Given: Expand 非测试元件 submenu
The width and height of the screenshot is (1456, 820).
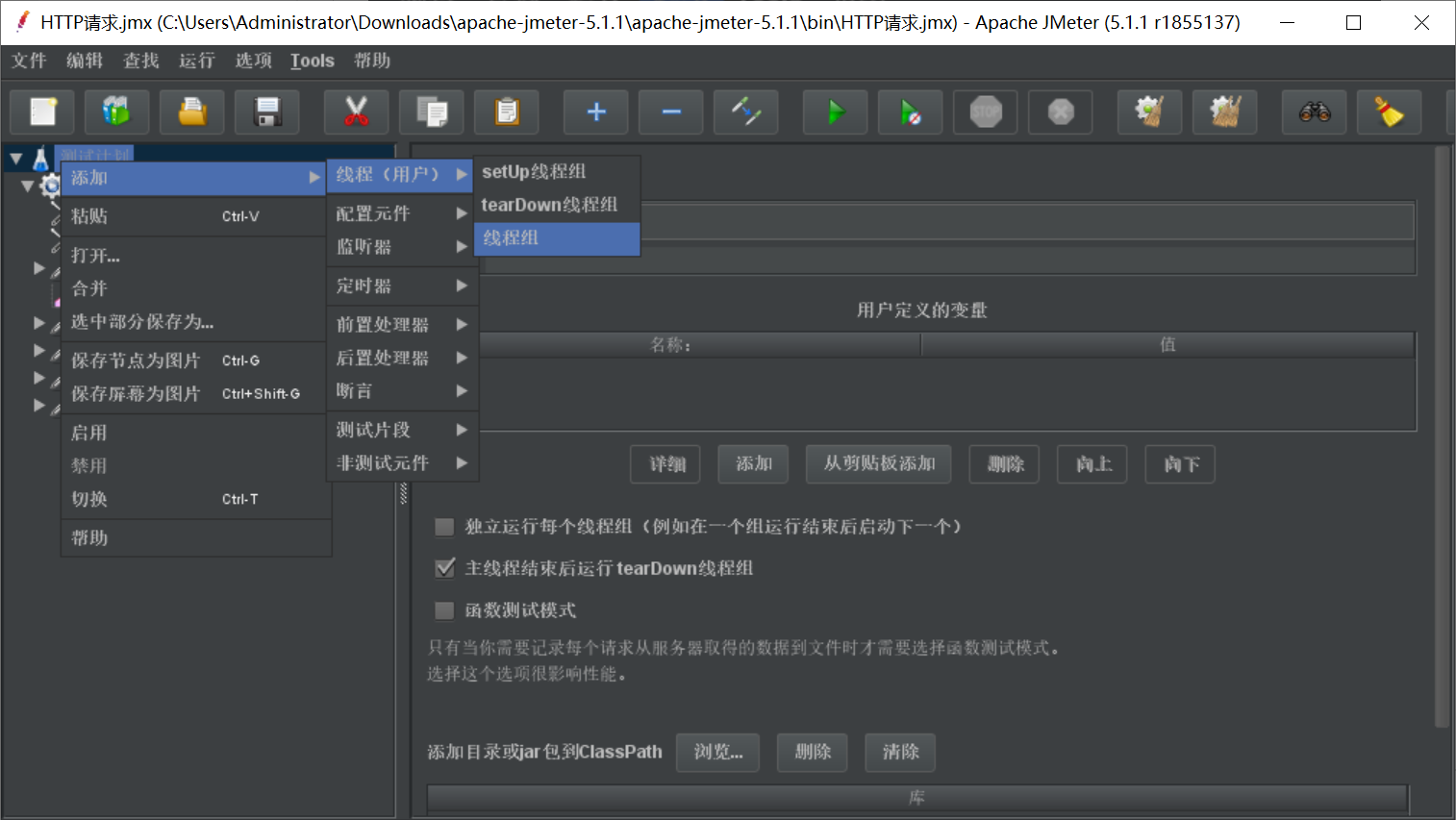Looking at the screenshot, I should [x=402, y=463].
